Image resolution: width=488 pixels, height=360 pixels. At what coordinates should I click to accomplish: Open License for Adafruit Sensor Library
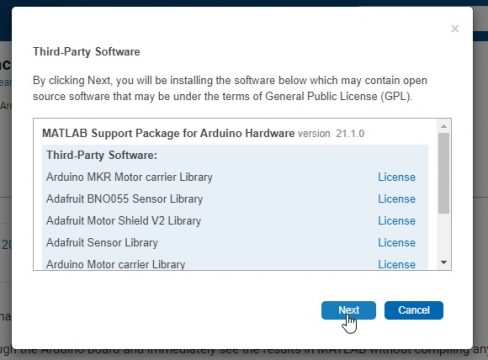click(x=397, y=243)
